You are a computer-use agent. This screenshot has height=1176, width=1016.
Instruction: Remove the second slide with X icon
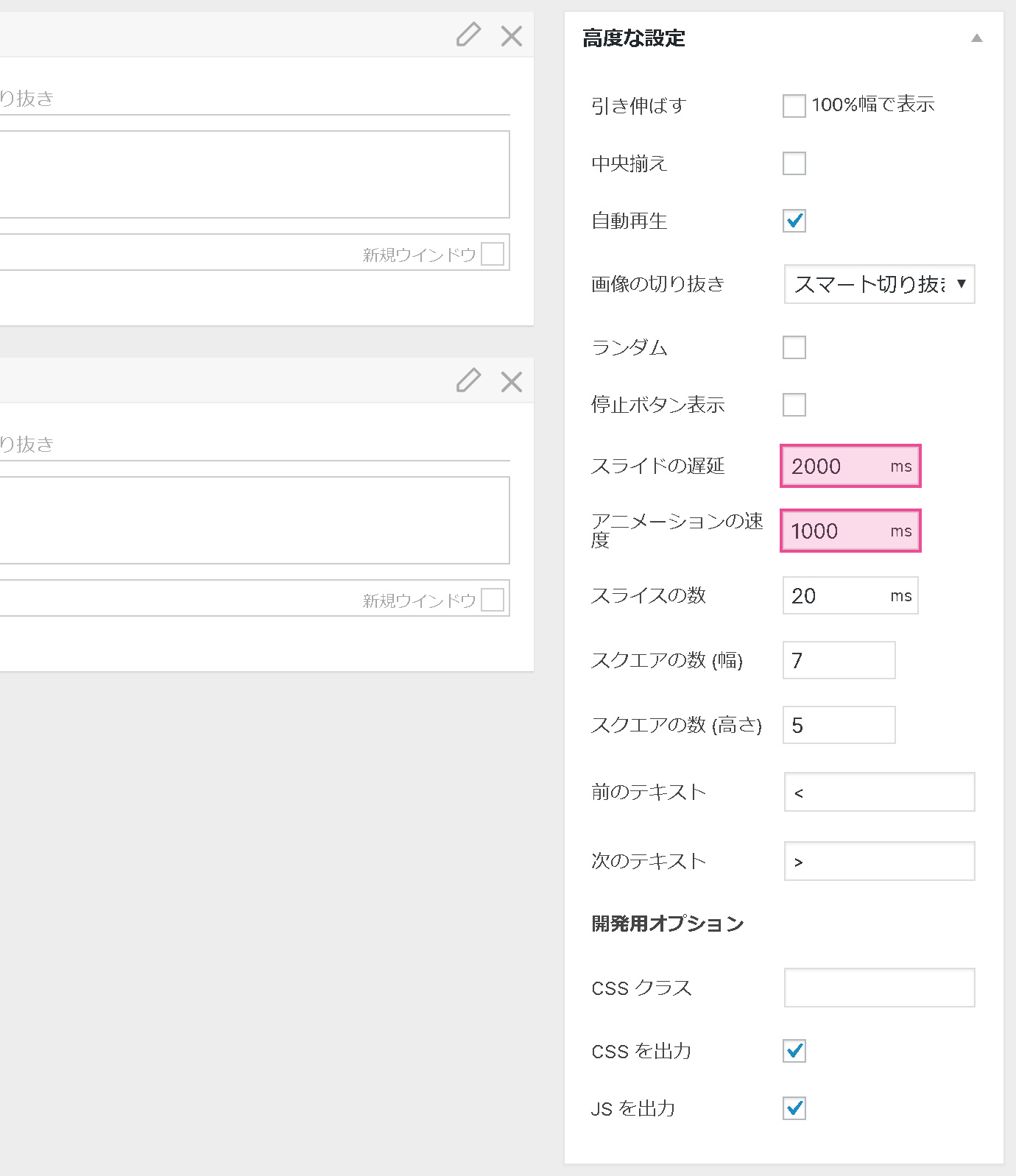click(x=512, y=381)
